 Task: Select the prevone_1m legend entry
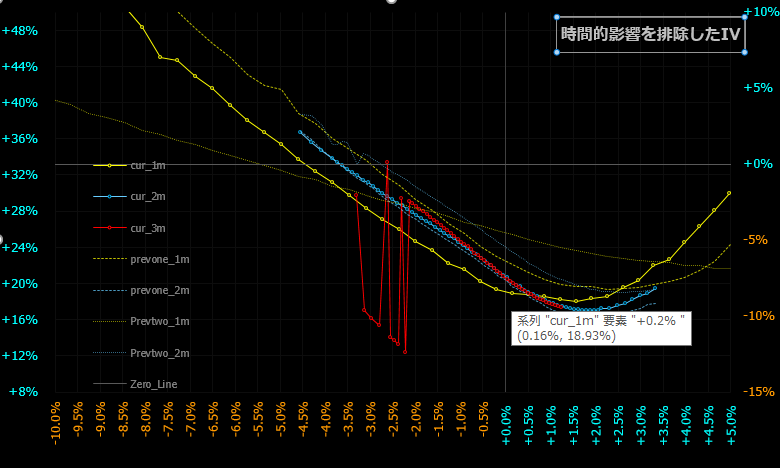tap(141, 259)
